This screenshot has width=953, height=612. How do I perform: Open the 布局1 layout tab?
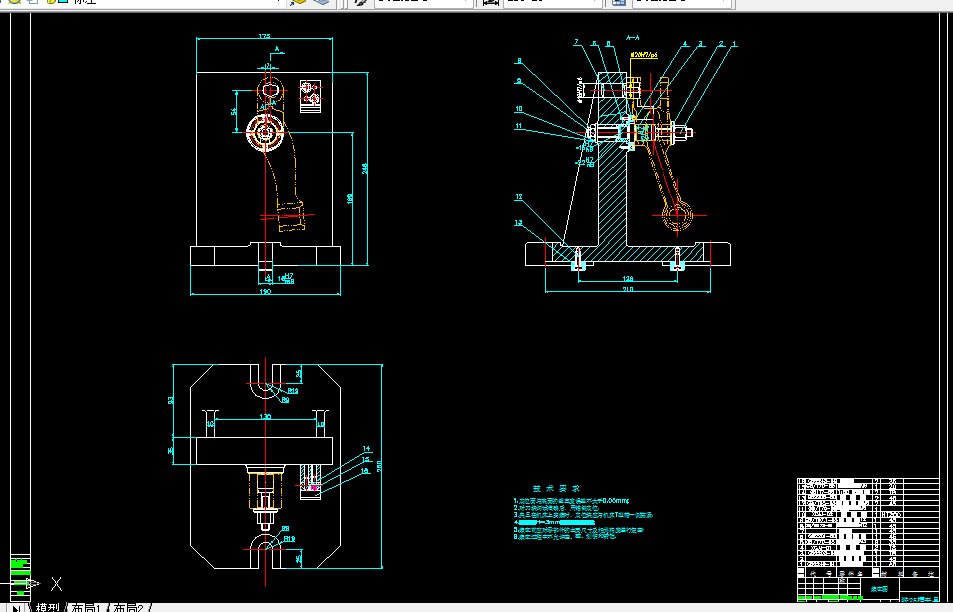85,607
